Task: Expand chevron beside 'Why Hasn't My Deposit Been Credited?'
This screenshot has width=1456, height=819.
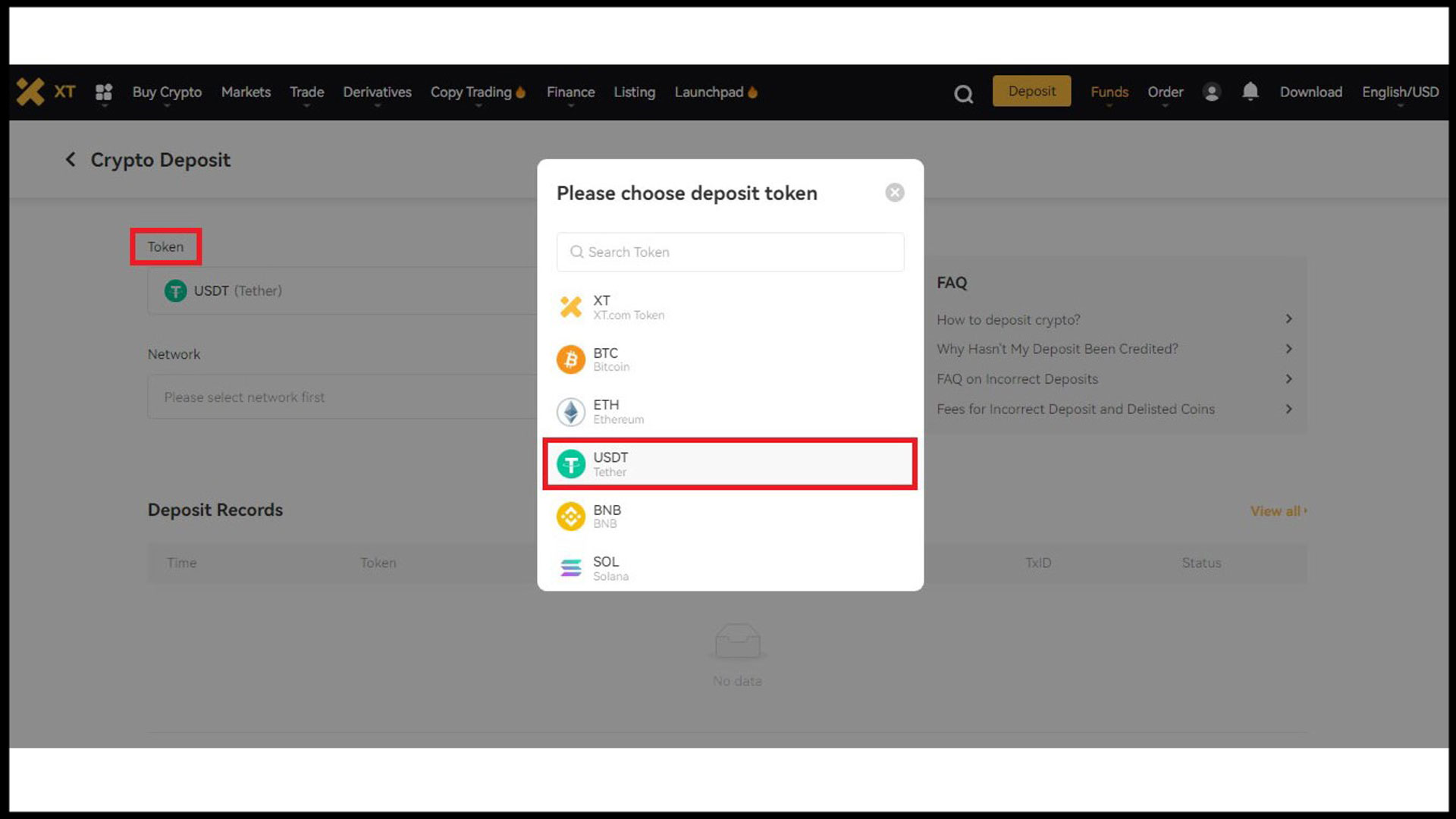Action: coord(1288,349)
